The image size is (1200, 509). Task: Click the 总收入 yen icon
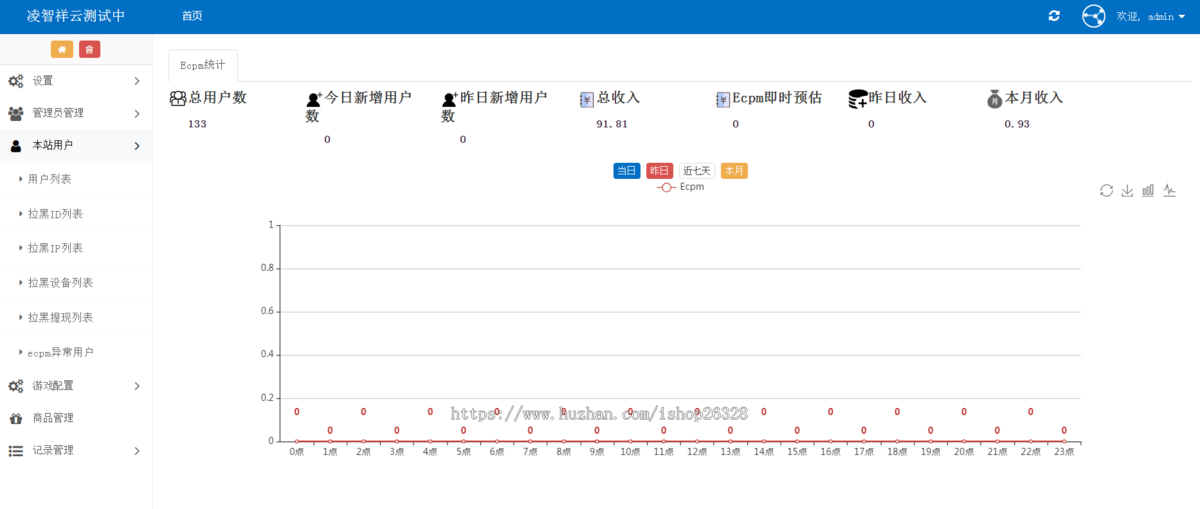[x=587, y=99]
